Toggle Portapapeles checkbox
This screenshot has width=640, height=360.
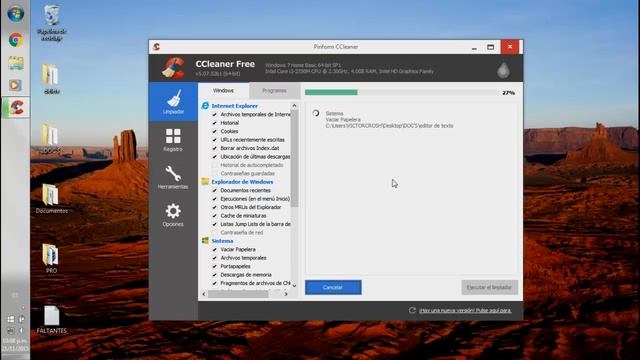[x=215, y=266]
